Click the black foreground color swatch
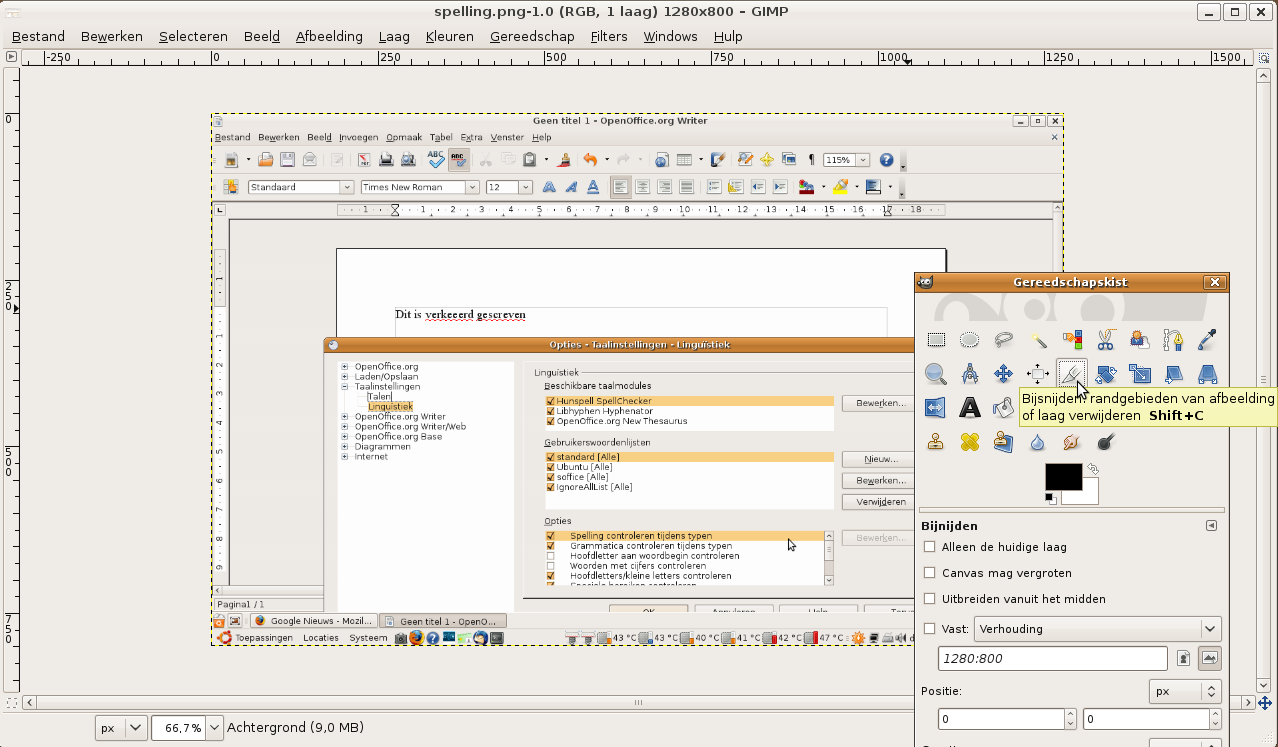 tap(1063, 477)
